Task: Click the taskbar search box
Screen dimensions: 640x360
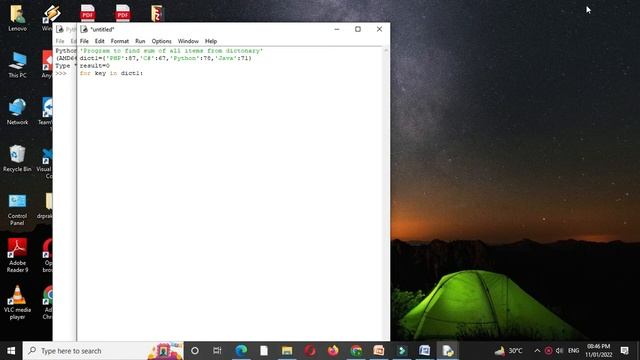Action: (x=103, y=351)
